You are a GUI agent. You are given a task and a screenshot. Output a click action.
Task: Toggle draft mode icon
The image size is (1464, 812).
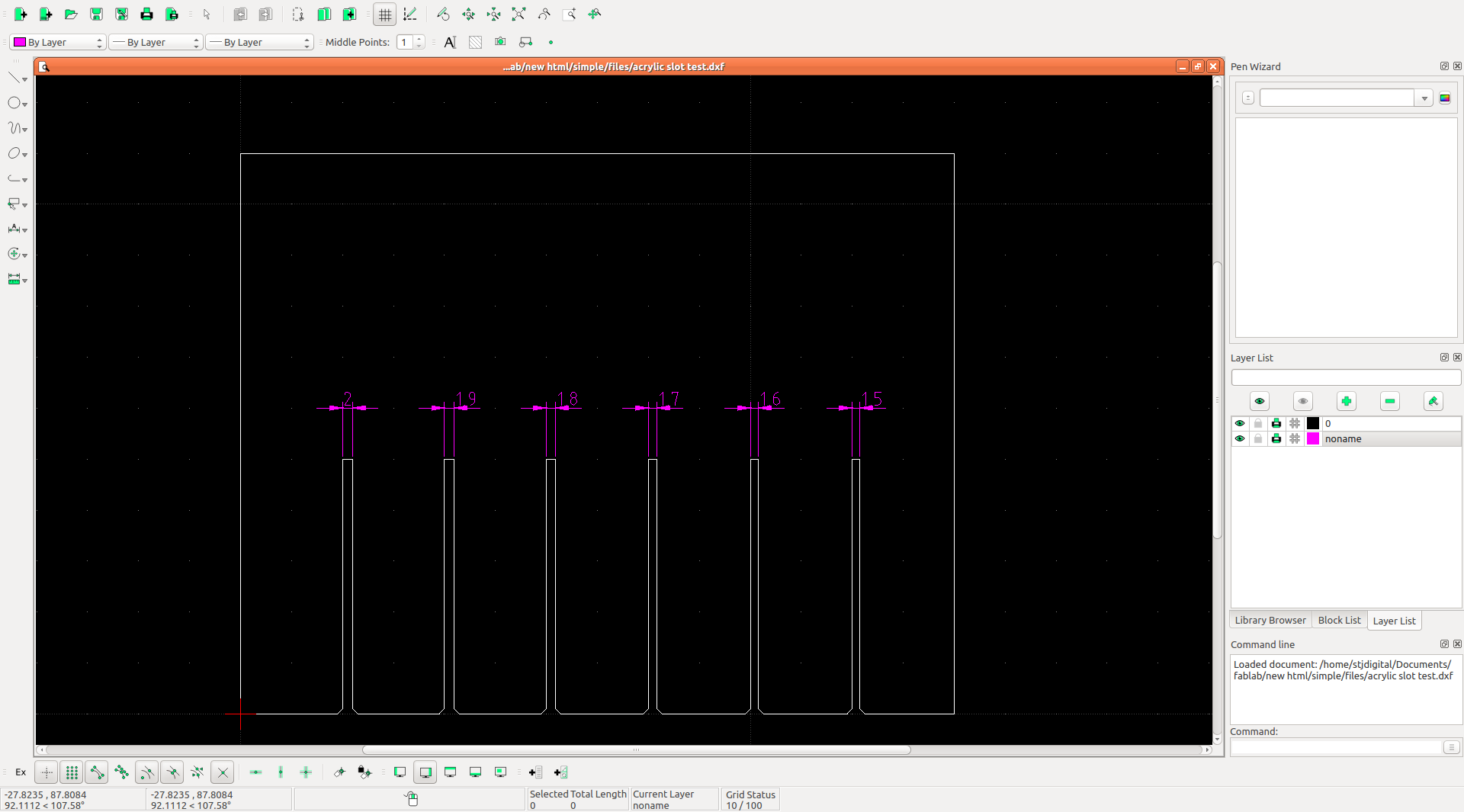pos(409,14)
